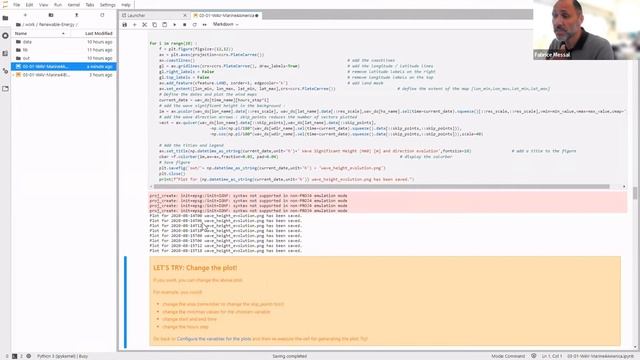Select the highlighted 03-01 notebook file
The image size is (640, 360).
(x=64, y=67)
